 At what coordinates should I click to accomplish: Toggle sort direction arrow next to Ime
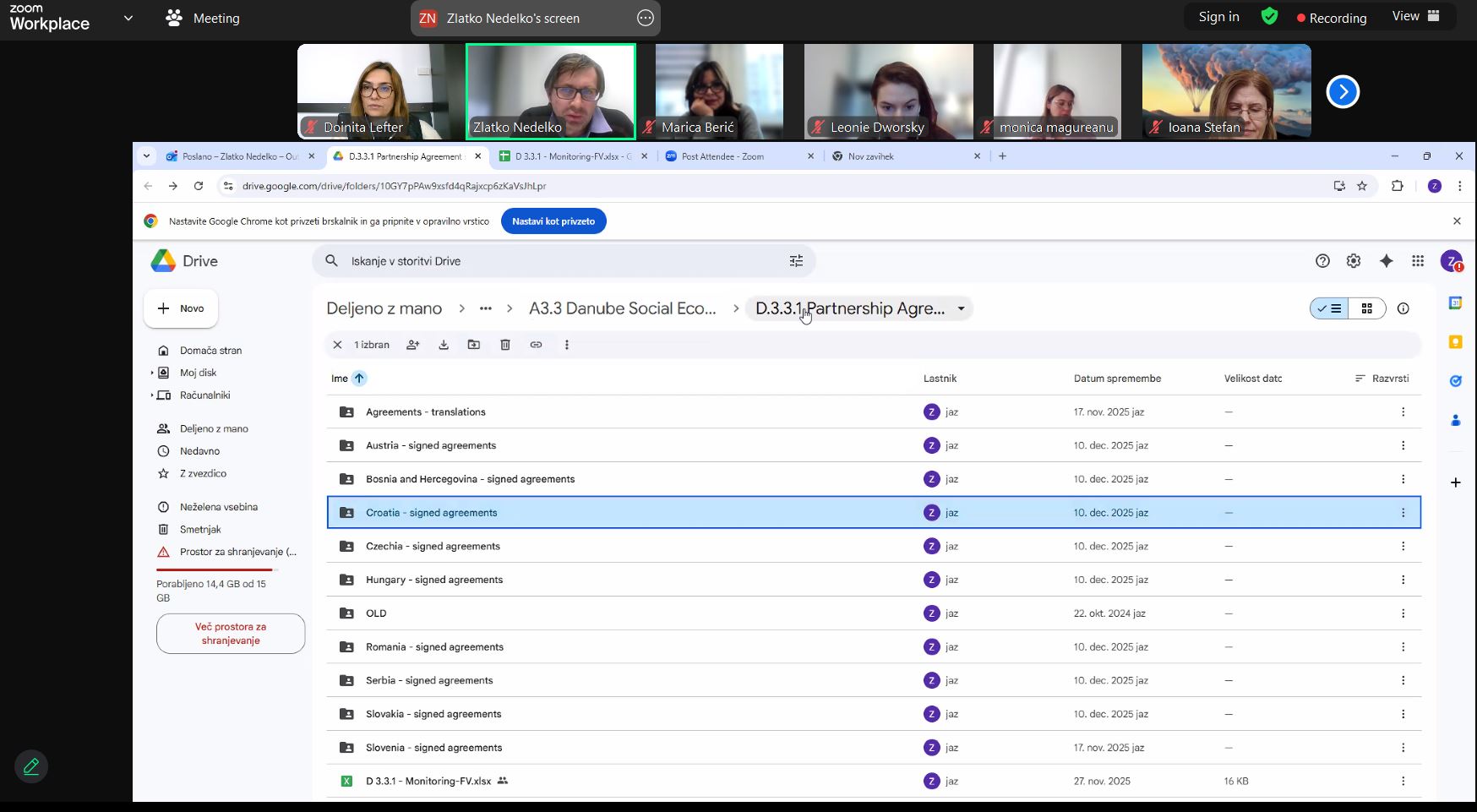pos(359,379)
